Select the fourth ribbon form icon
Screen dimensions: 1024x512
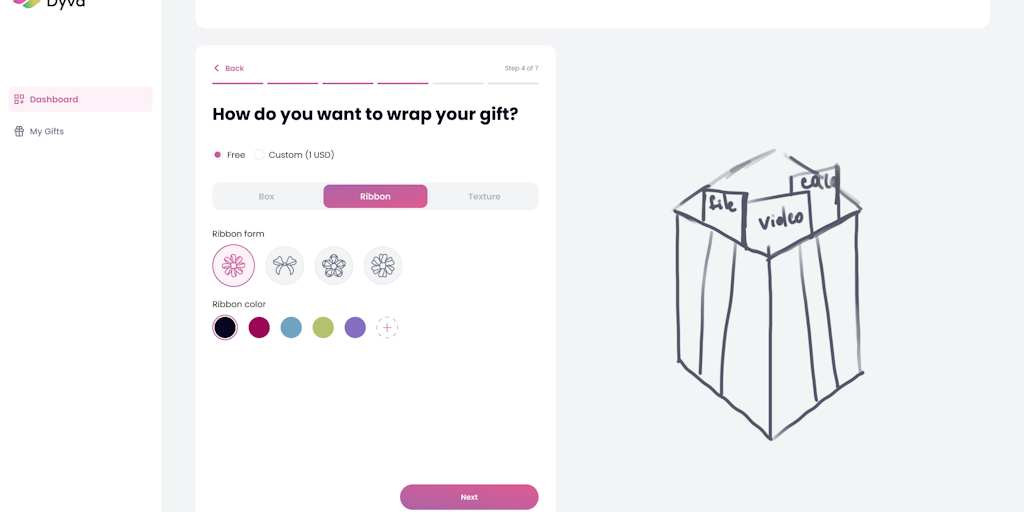click(x=383, y=266)
